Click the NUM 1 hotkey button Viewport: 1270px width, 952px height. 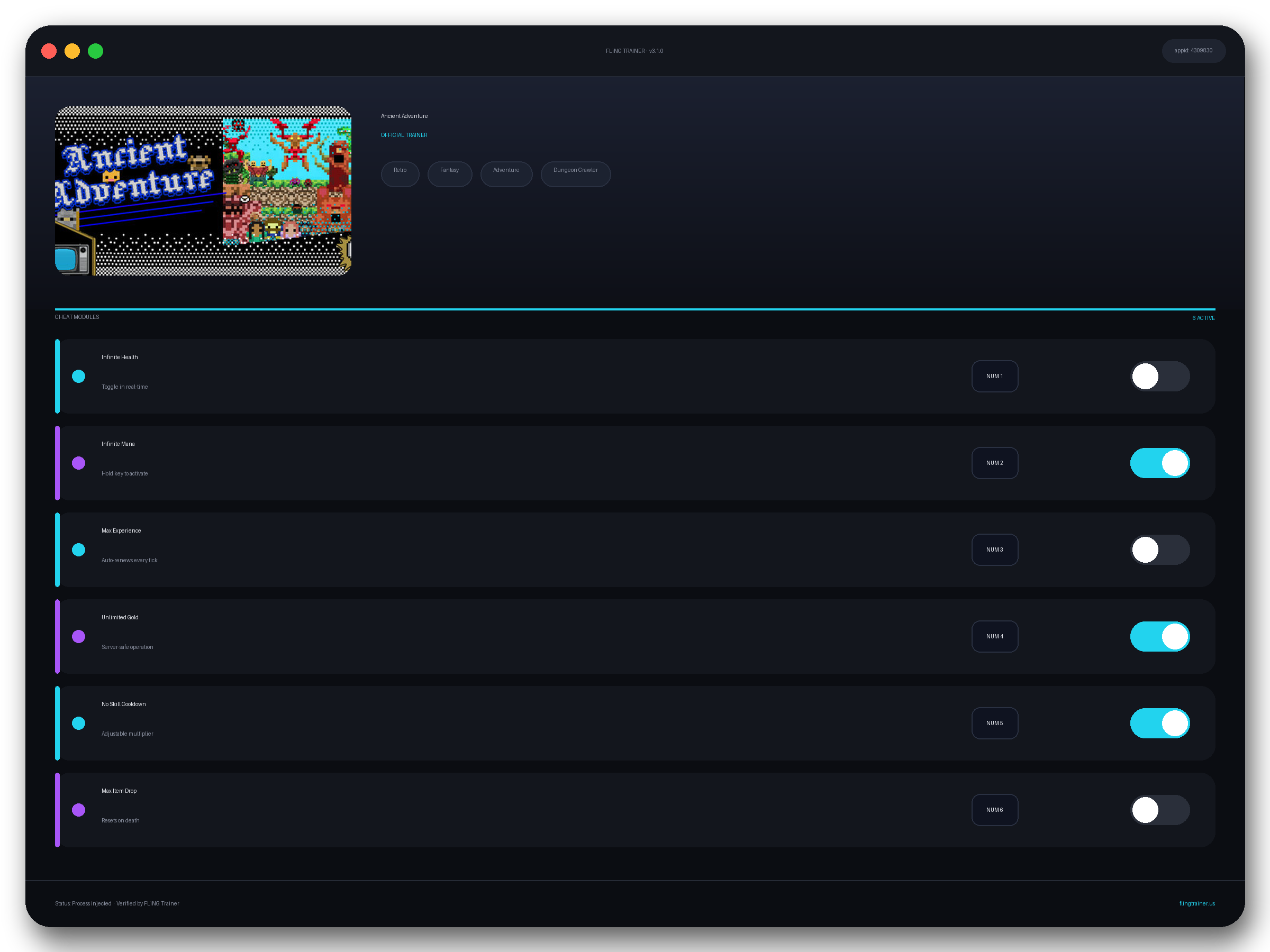click(994, 377)
